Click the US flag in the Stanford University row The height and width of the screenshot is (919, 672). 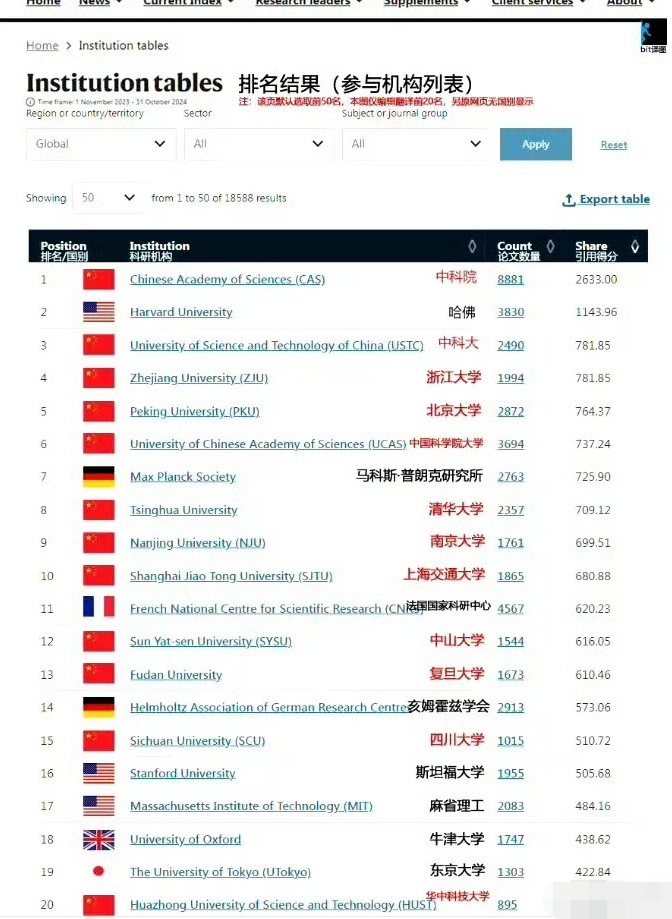click(x=98, y=774)
